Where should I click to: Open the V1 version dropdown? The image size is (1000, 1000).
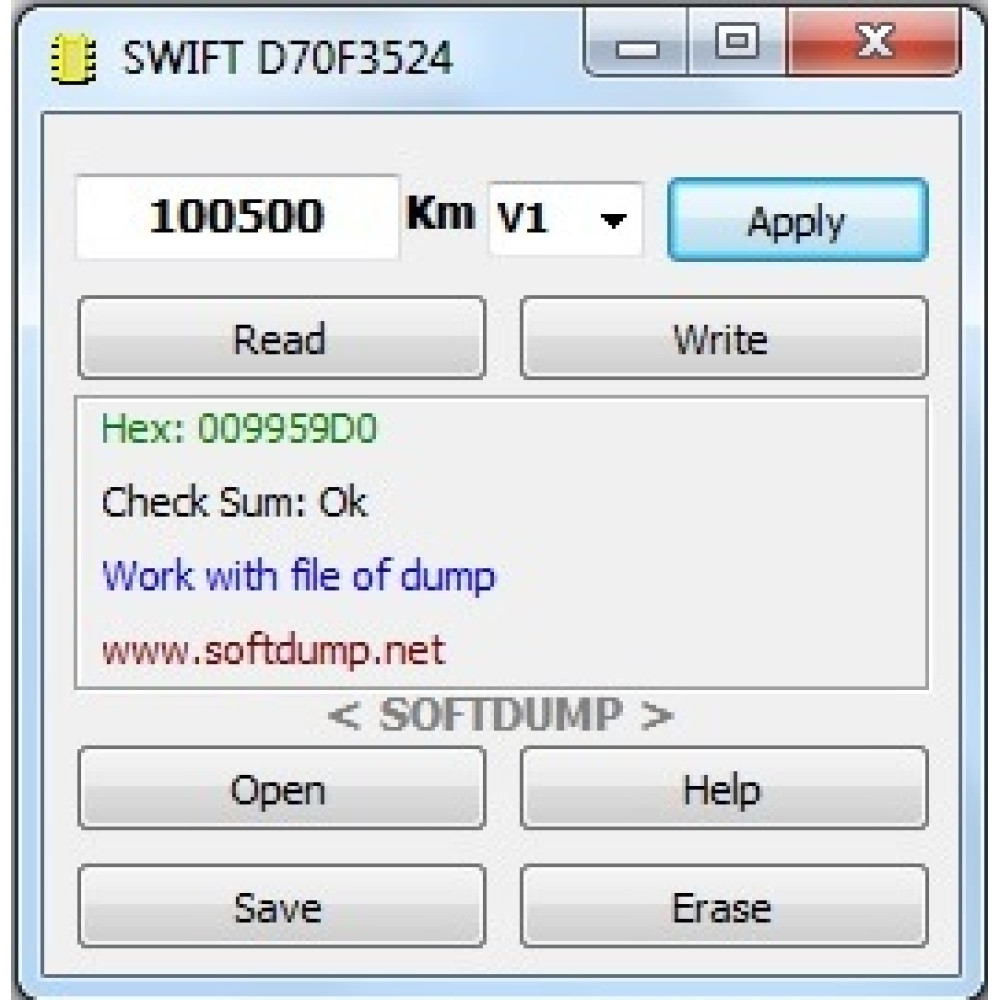pos(566,219)
